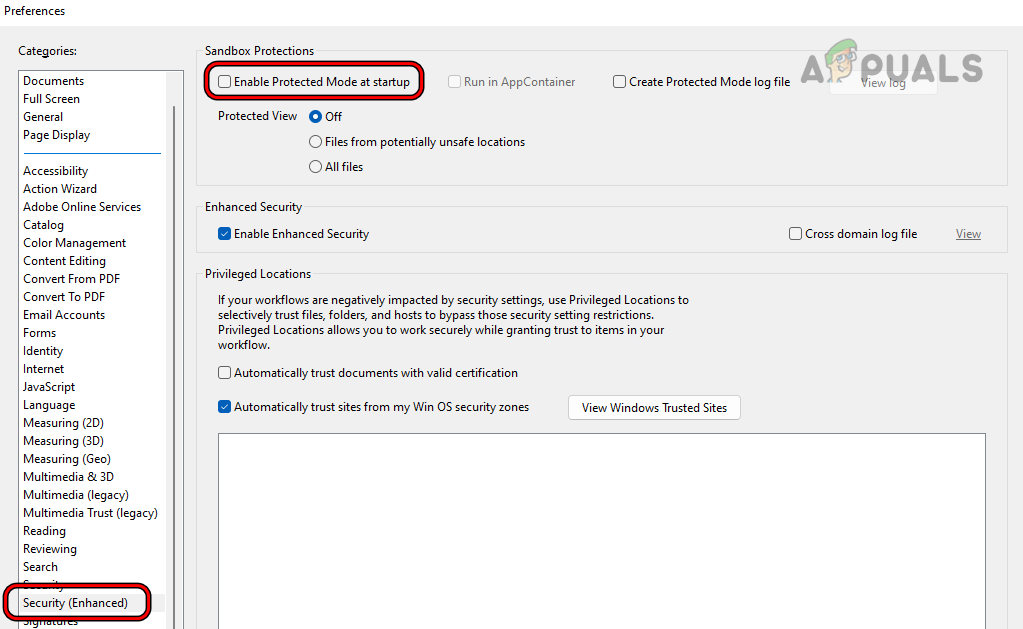The width and height of the screenshot is (1023, 629).
Task: Select Multimedia Trust (legacy) preferences
Action: pyautogui.click(x=90, y=512)
